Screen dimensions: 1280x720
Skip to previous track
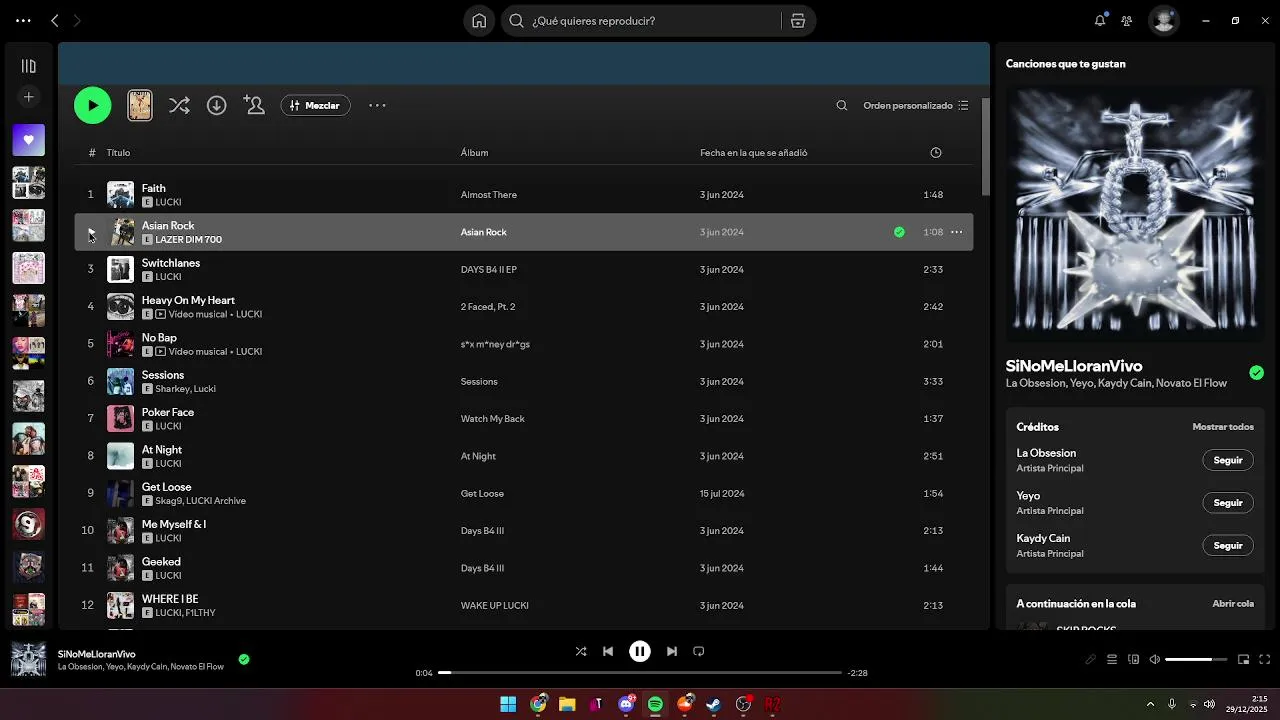(608, 651)
